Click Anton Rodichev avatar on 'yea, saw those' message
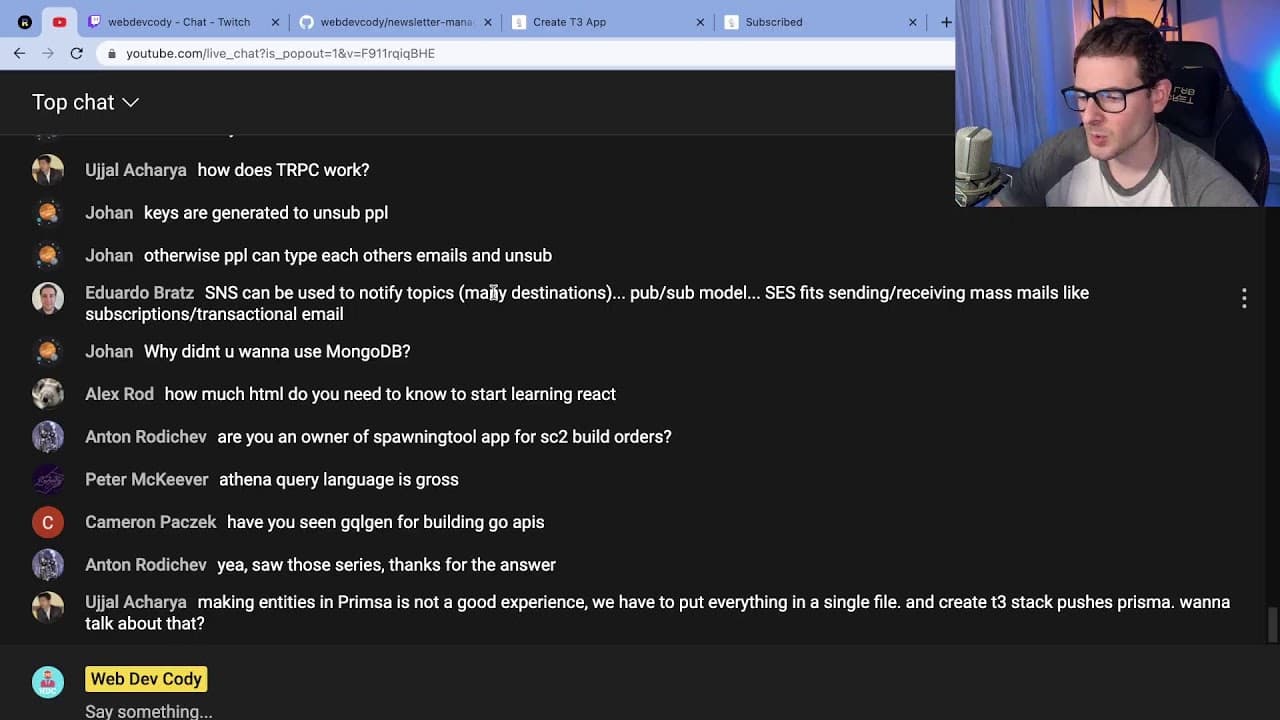The image size is (1280, 720). [x=48, y=565]
